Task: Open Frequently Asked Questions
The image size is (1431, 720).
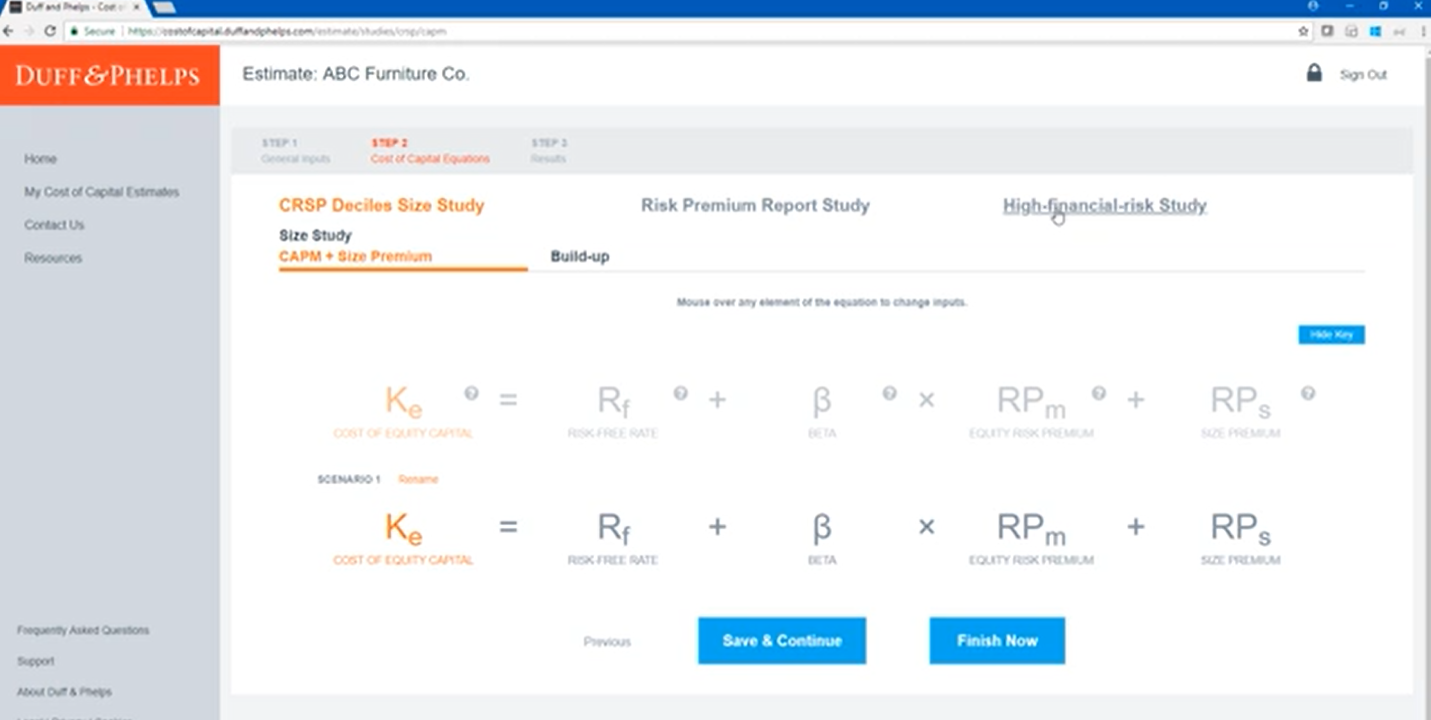Action: click(83, 630)
